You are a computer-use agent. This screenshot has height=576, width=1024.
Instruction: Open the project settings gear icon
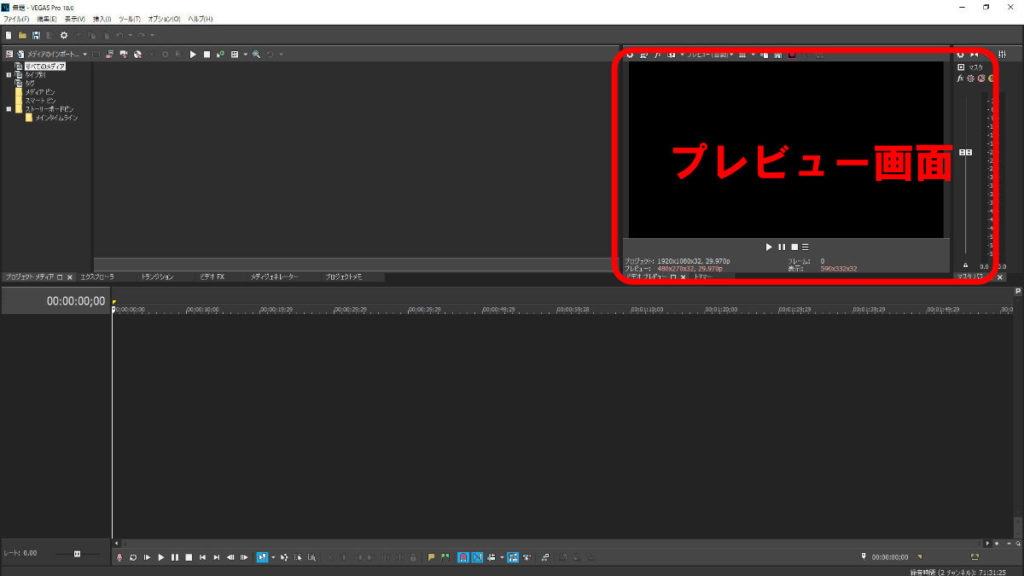pyautogui.click(x=64, y=35)
